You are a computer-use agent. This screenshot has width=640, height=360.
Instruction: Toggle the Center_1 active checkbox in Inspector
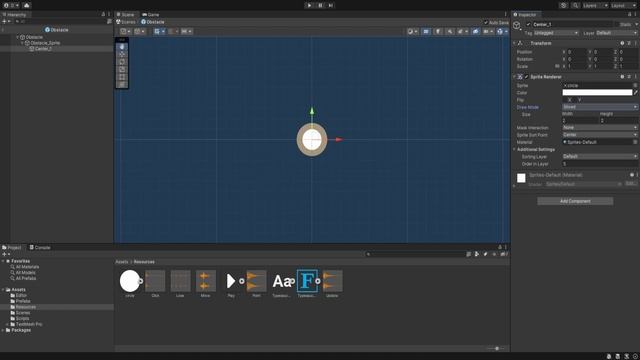528,24
